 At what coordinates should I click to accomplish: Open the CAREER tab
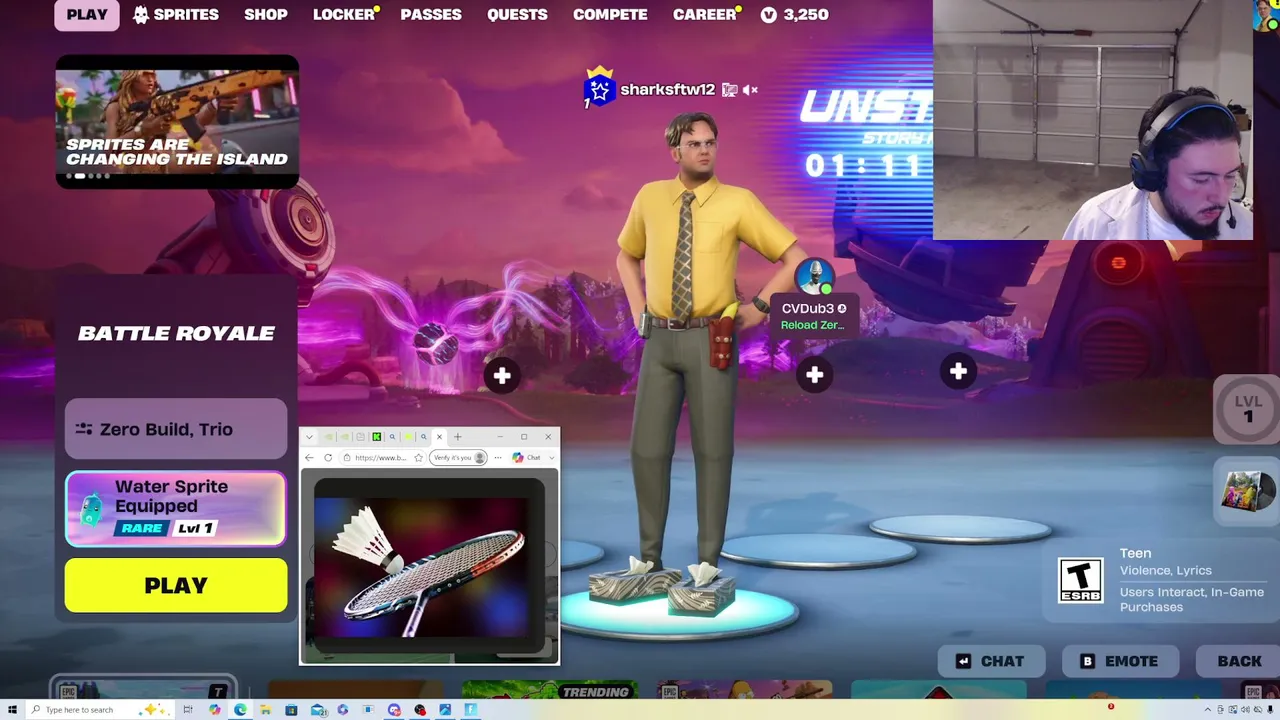click(705, 15)
